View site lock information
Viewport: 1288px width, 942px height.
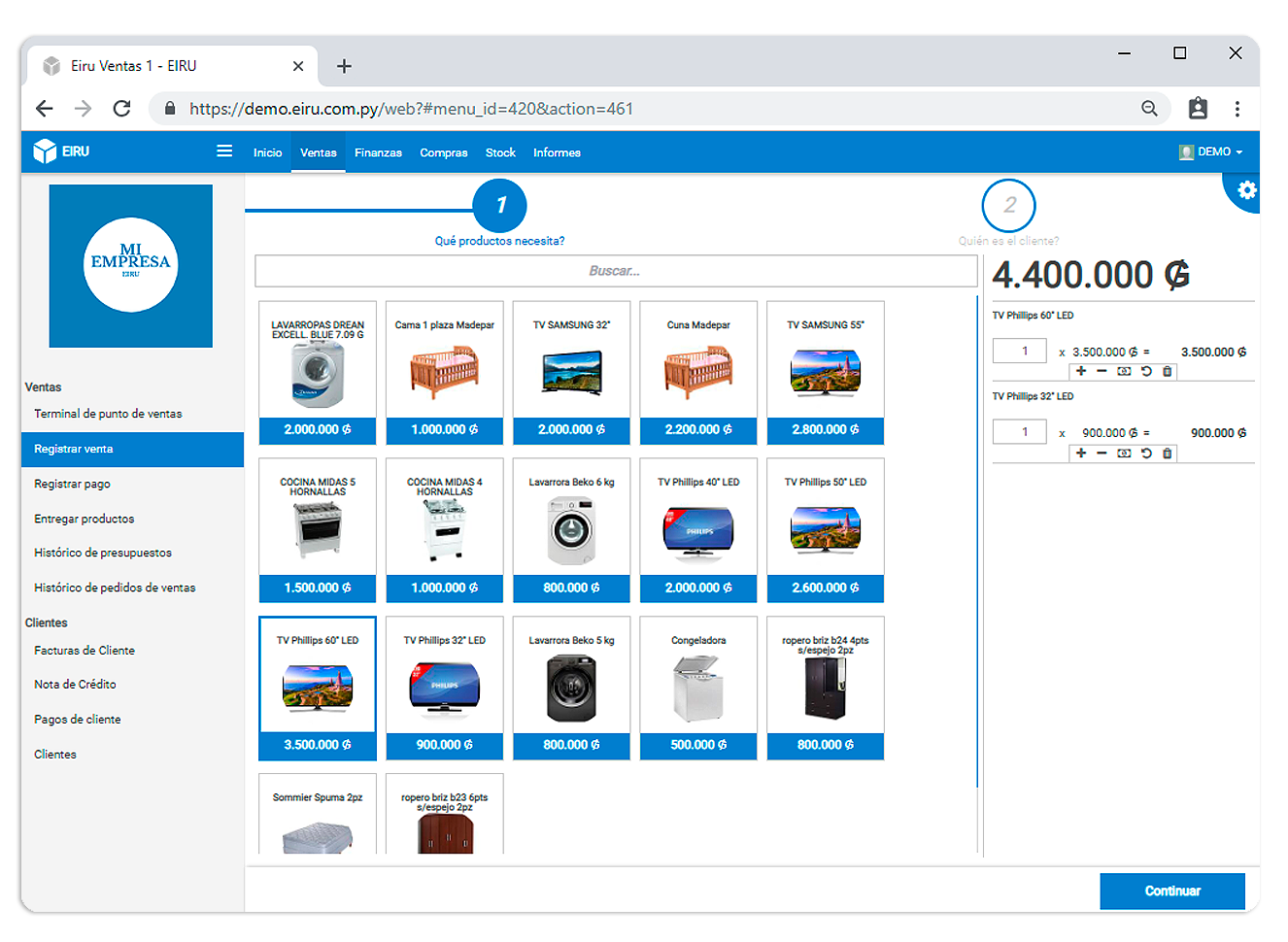tap(170, 109)
